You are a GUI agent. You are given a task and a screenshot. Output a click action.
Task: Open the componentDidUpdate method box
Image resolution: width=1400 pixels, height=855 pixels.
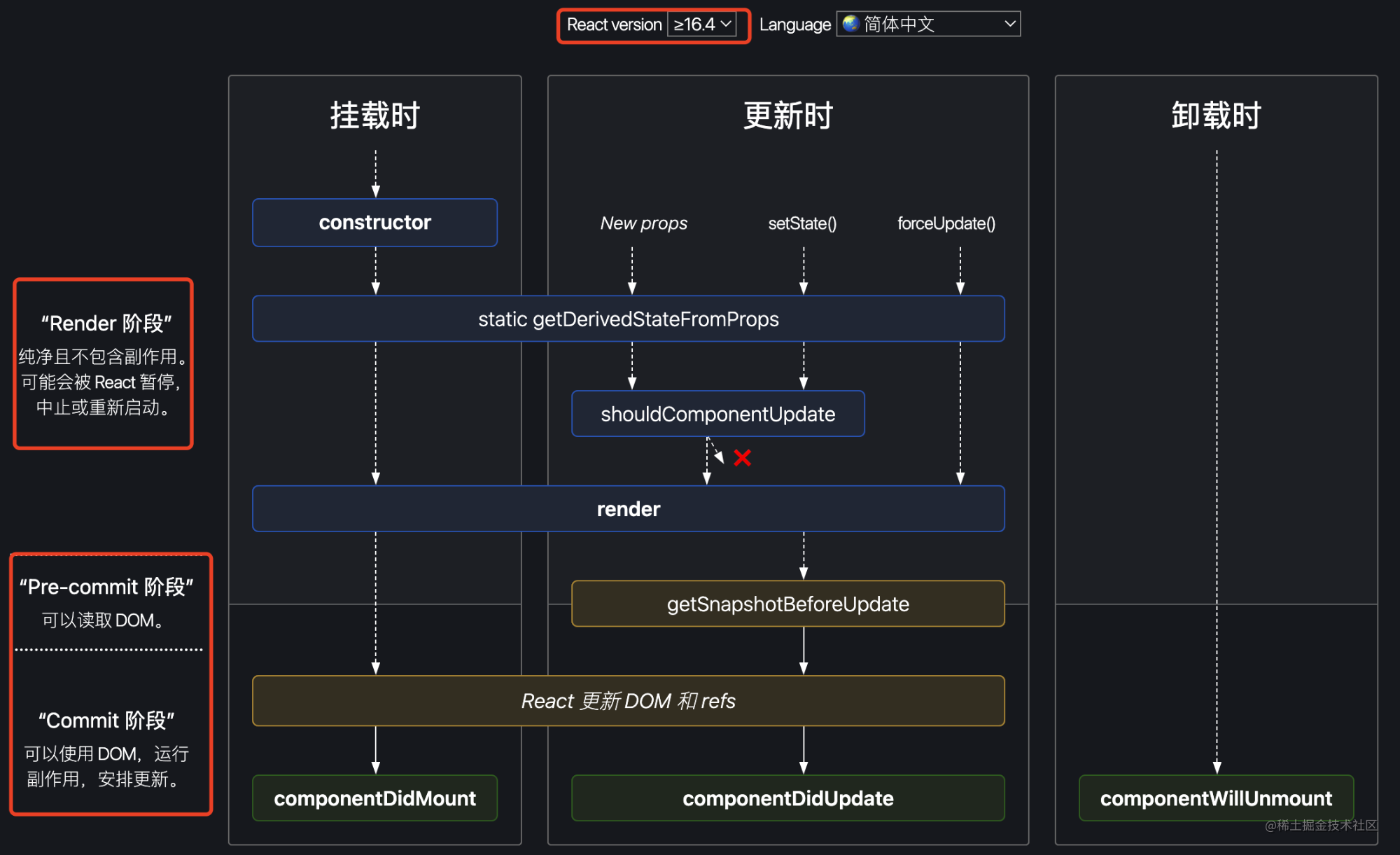(x=787, y=798)
